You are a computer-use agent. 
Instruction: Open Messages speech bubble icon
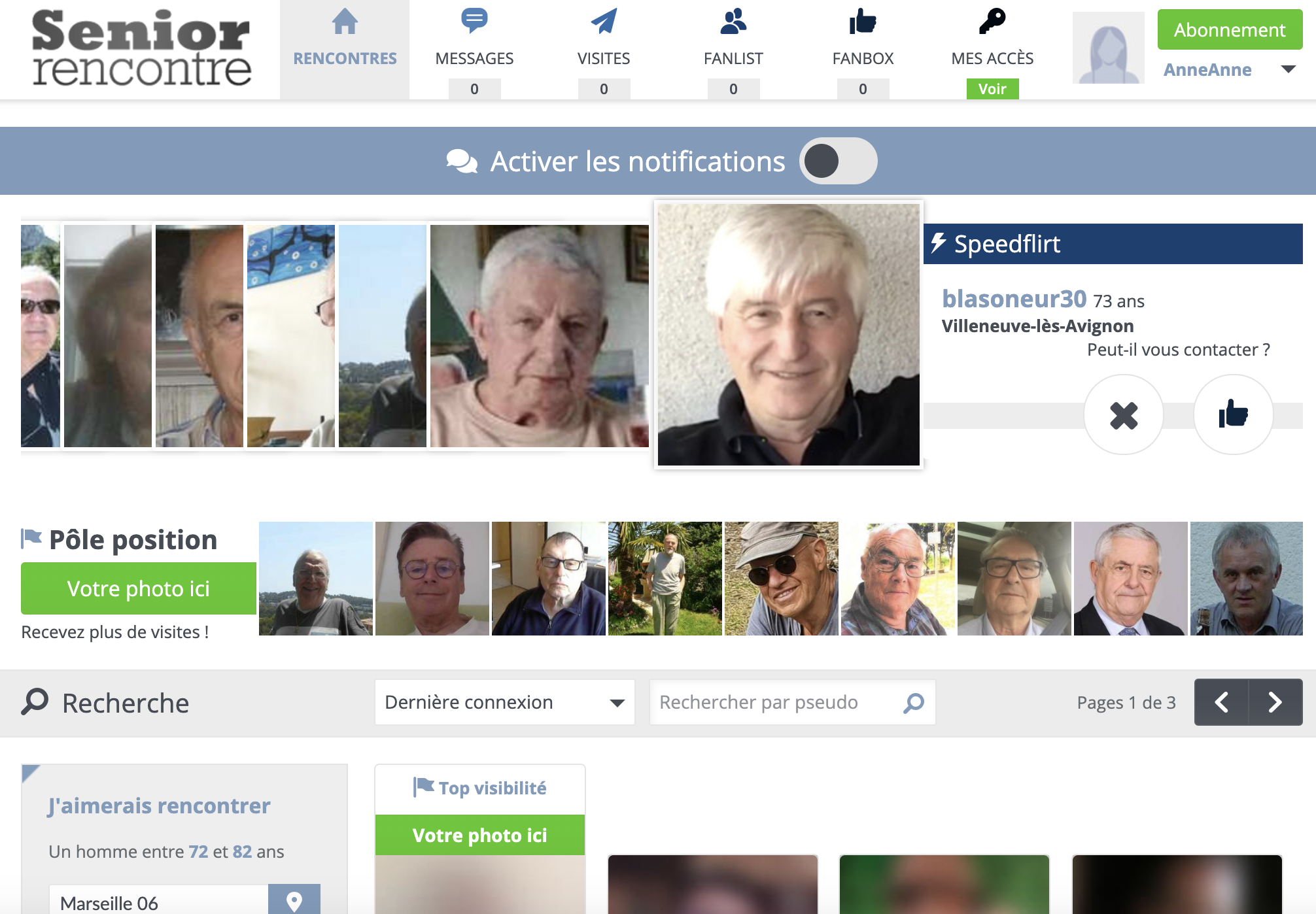click(x=474, y=20)
